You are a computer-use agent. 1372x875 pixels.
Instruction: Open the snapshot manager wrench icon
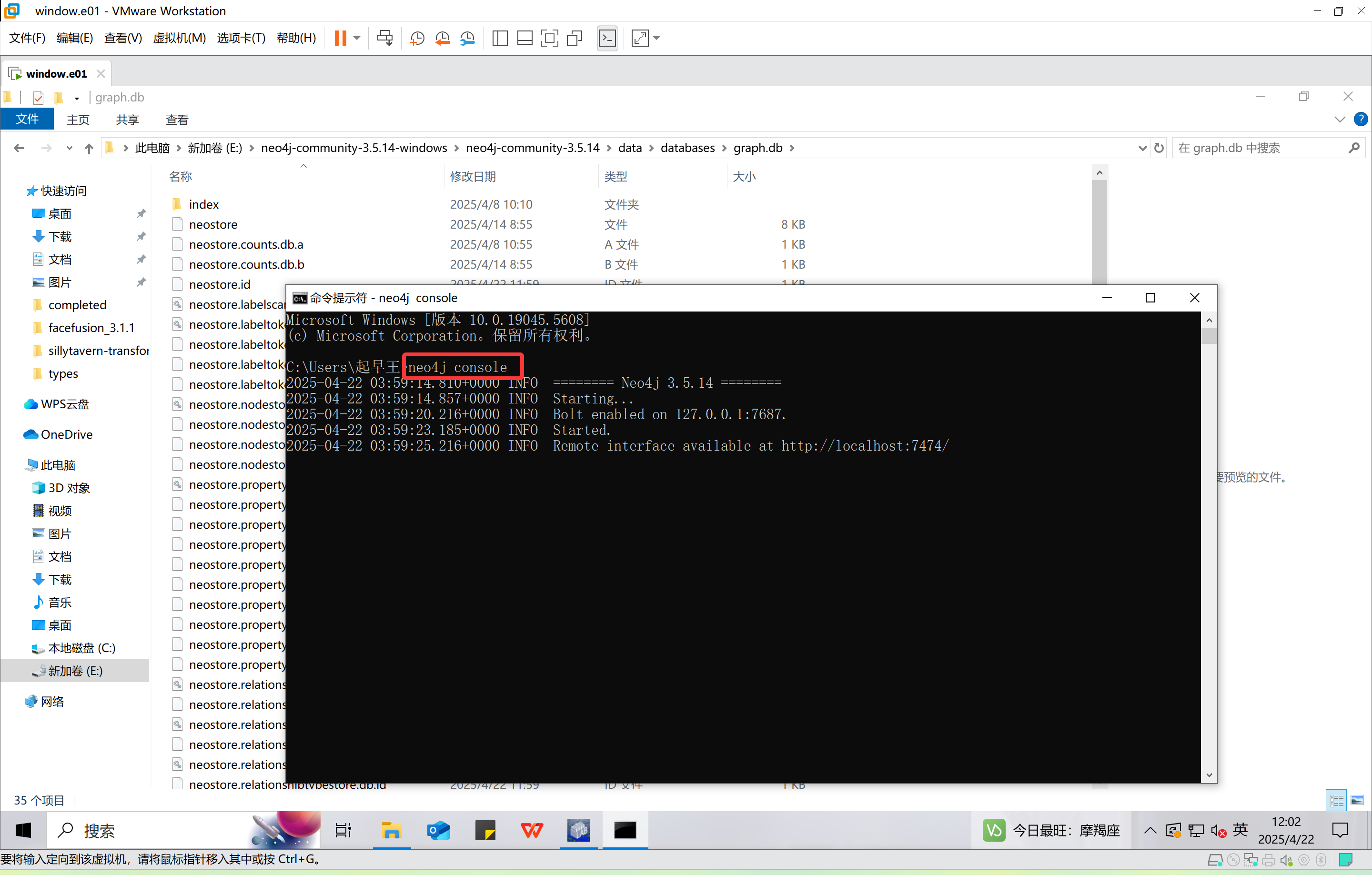tap(467, 38)
